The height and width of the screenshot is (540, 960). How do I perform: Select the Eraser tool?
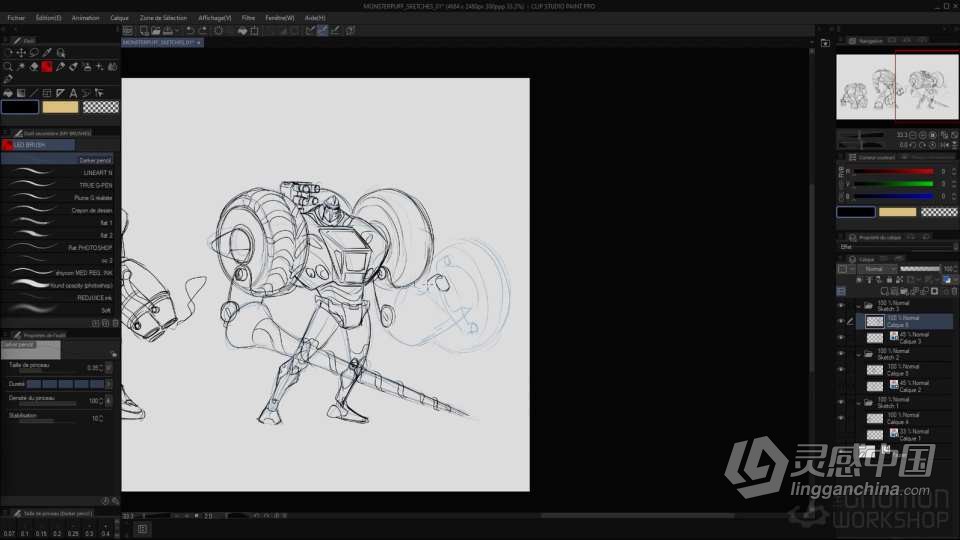pos(34,67)
